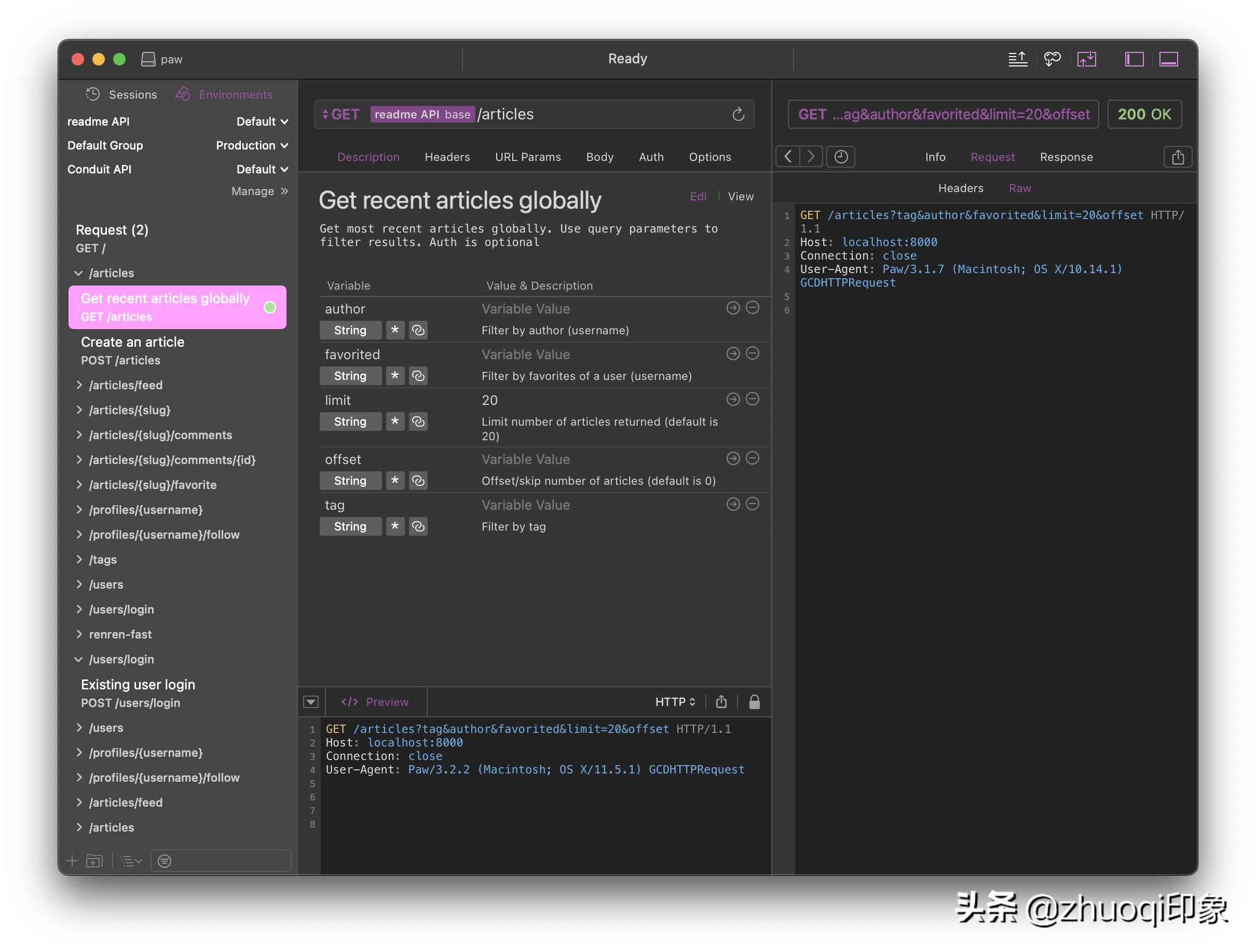Image resolution: width=1256 pixels, height=952 pixels.
Task: Open the Paw cloud sync icon
Action: click(x=1052, y=59)
